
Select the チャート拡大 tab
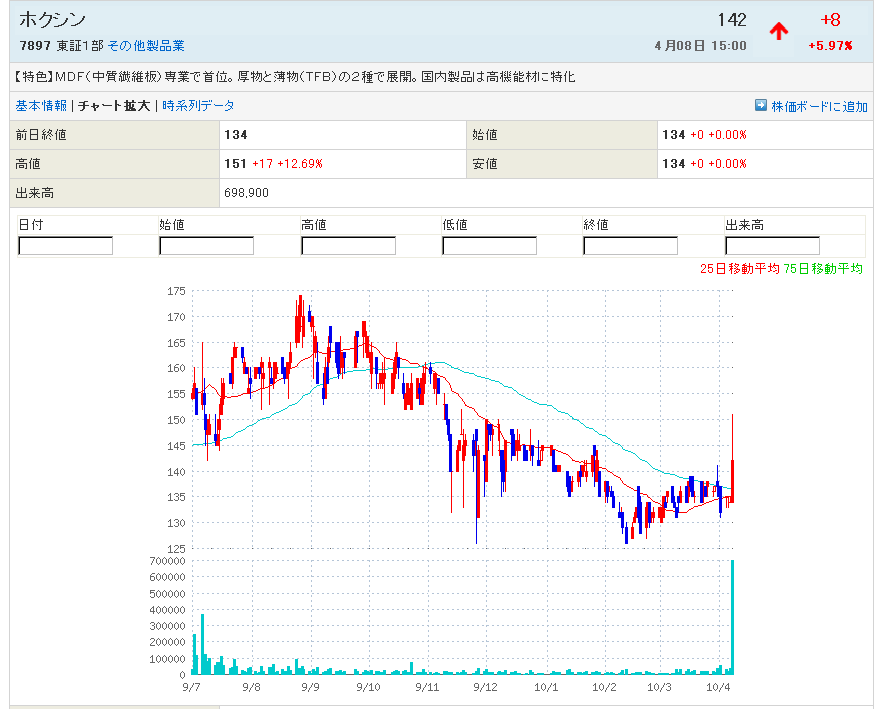[114, 105]
